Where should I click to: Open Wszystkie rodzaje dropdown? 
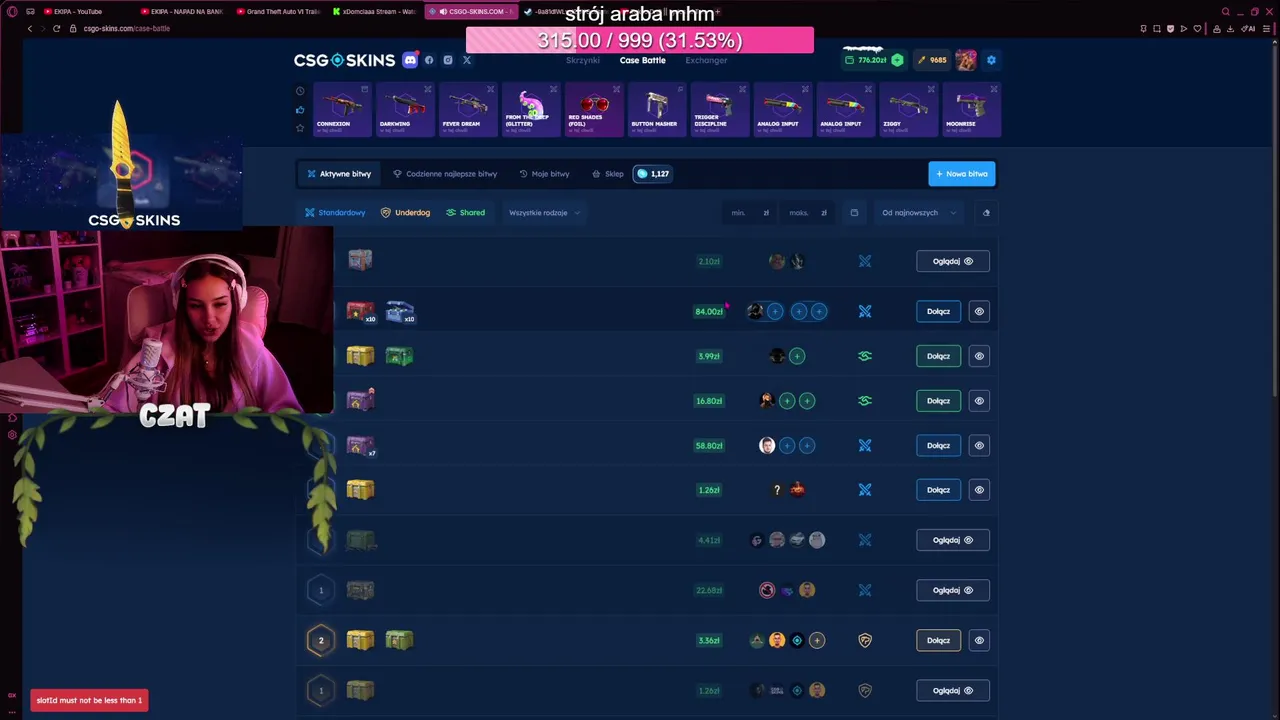click(544, 213)
